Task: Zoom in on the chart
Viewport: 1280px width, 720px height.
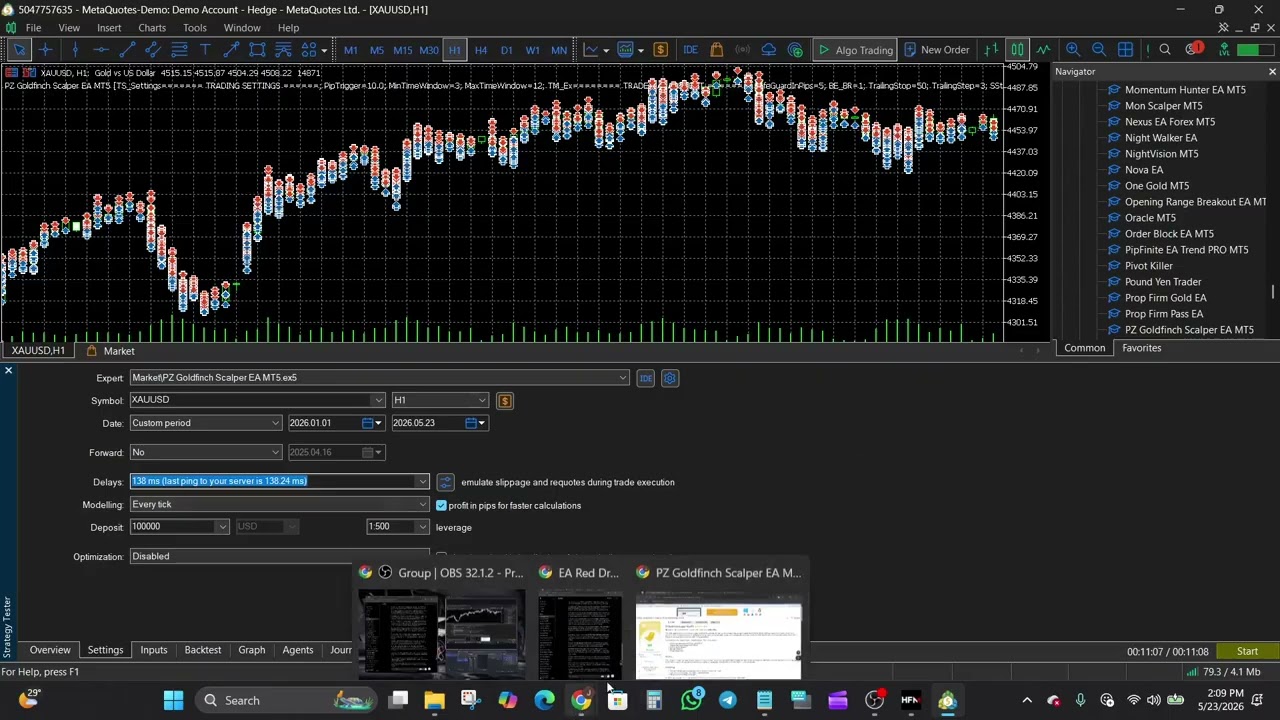Action: point(1072,50)
